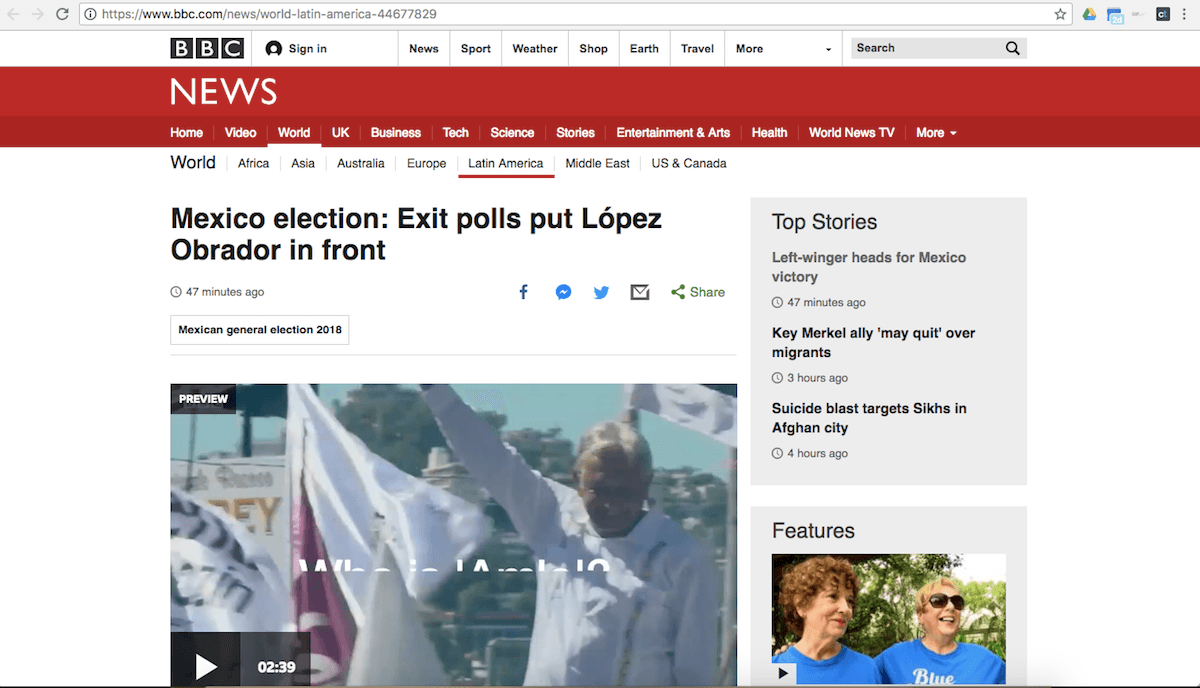Open the green Share options
1200x688 pixels.
point(698,292)
